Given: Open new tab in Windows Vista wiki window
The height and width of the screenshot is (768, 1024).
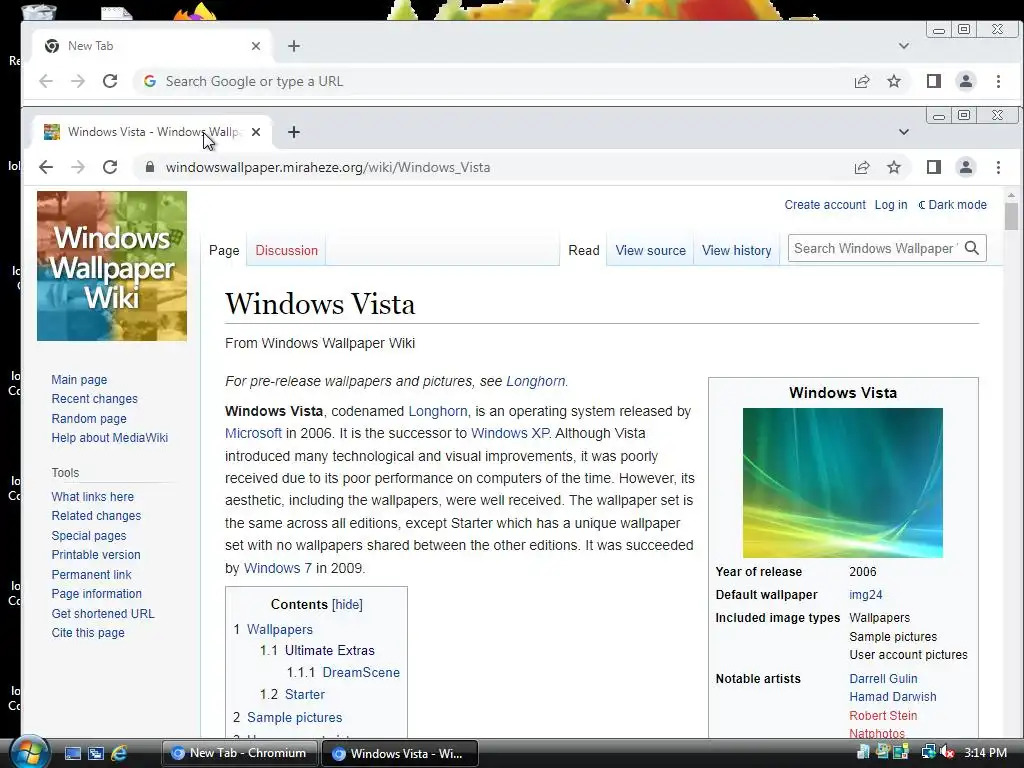Looking at the screenshot, I should [294, 132].
